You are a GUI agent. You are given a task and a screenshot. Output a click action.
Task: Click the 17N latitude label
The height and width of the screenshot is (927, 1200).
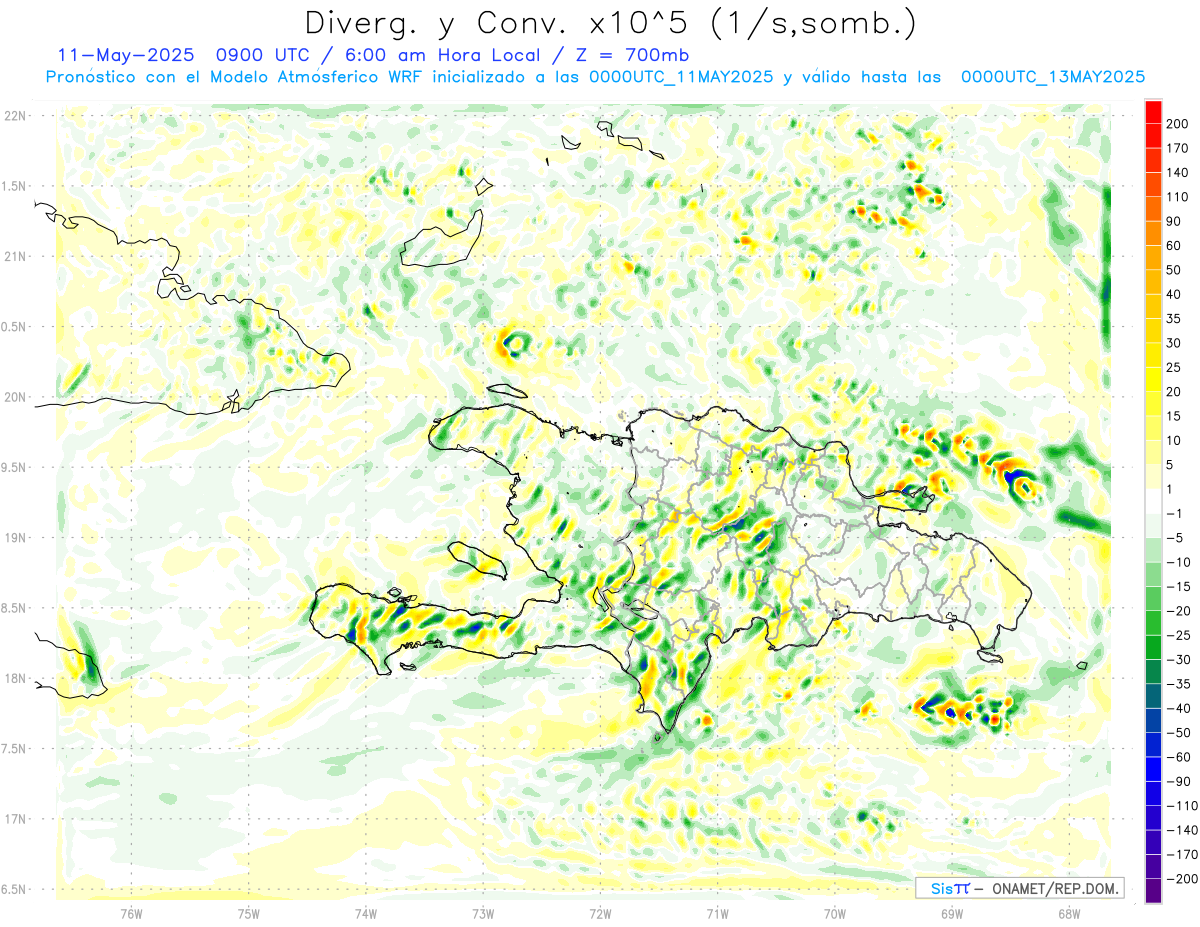pos(15,819)
